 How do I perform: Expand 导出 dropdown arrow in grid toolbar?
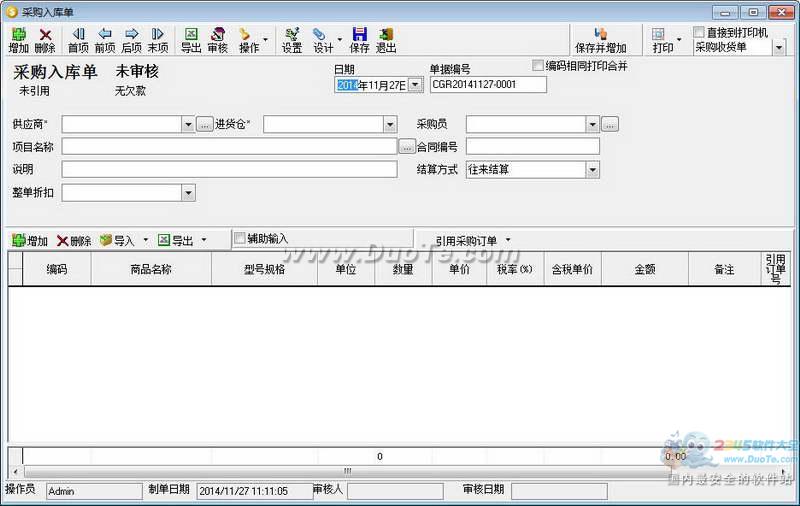point(204,240)
